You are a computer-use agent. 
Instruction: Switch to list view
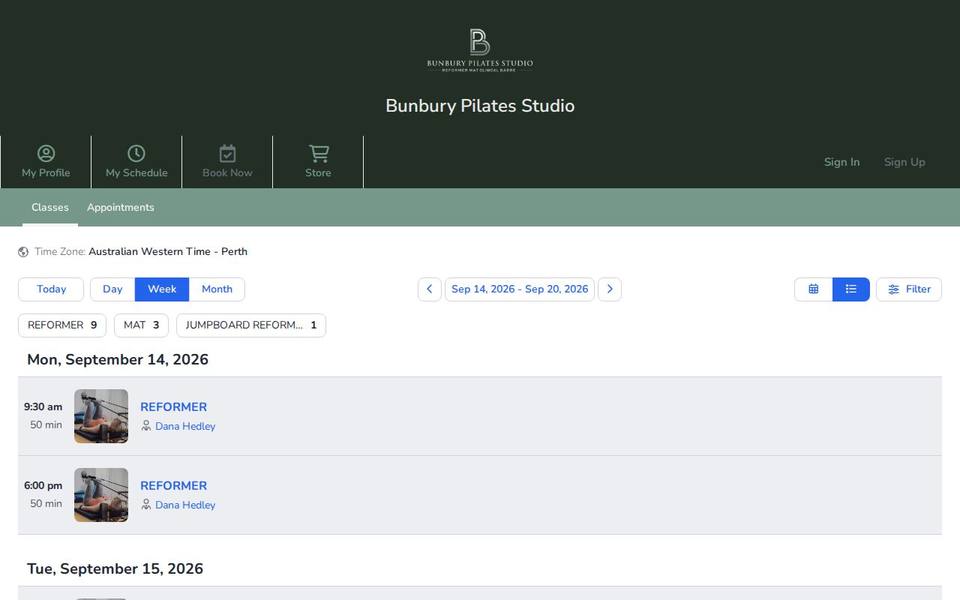pyautogui.click(x=851, y=289)
